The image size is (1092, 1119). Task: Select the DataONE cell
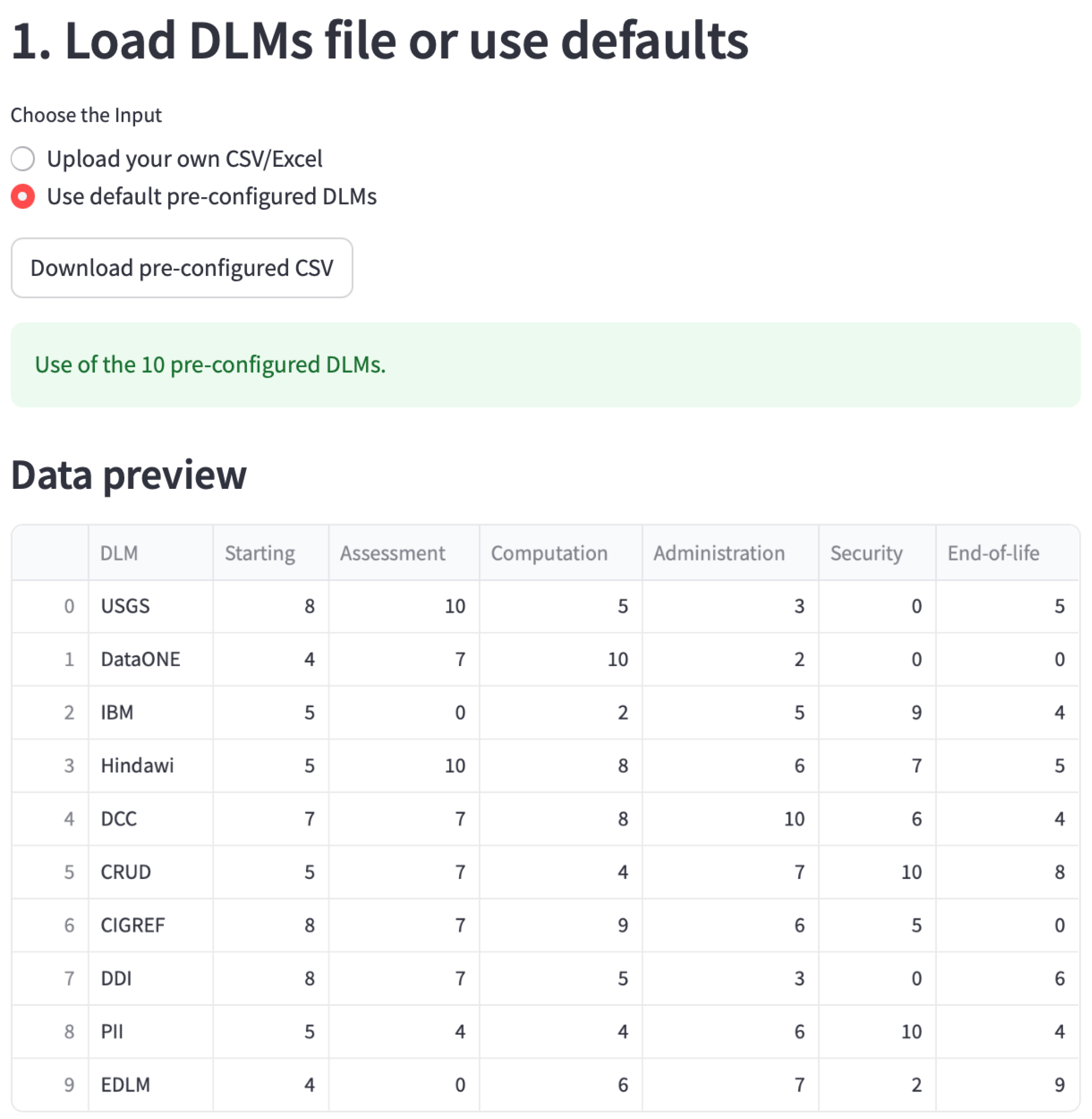[151, 660]
